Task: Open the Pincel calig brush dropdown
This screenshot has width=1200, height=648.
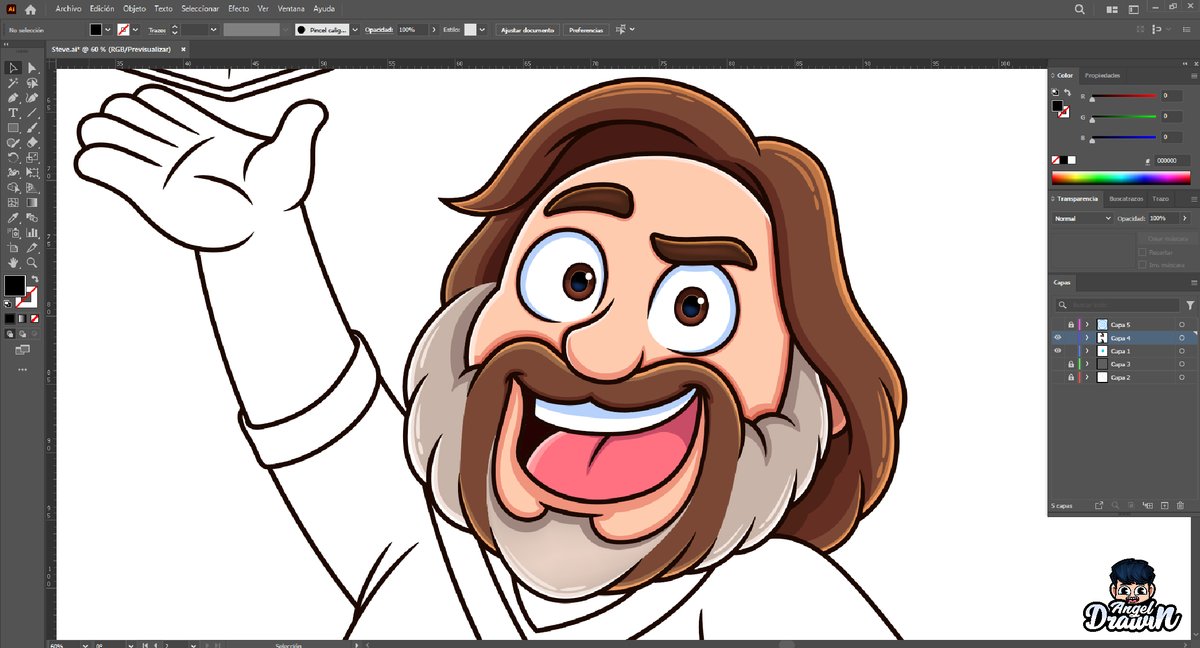Action: coord(355,30)
